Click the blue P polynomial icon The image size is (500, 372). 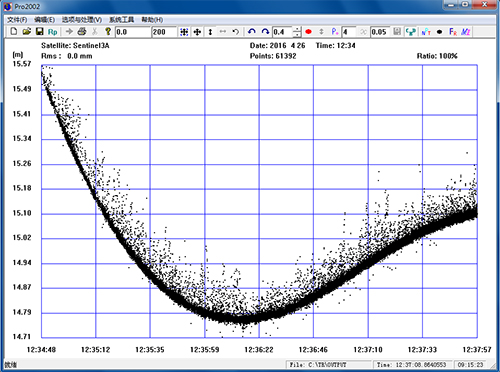pyautogui.click(x=335, y=32)
